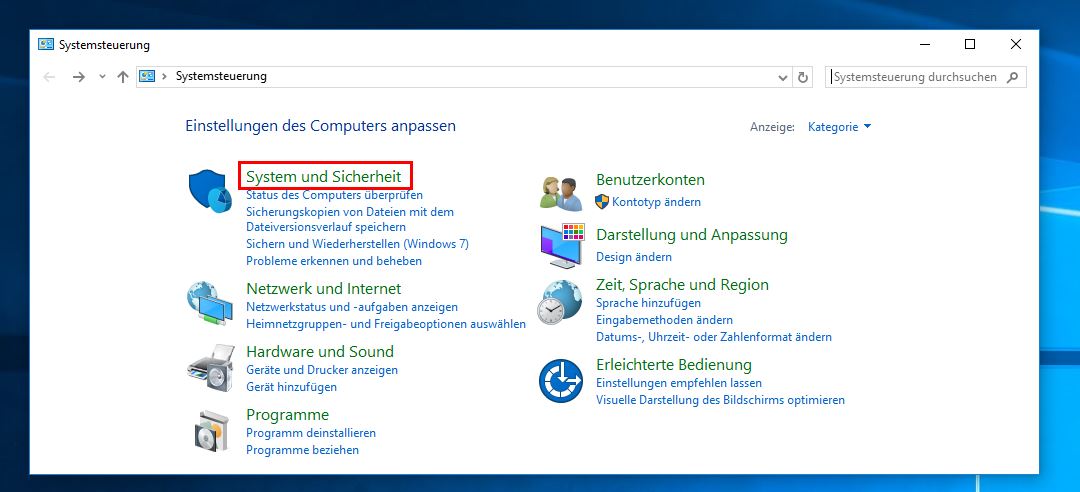Open Sichern und Wiederherstellen (Windows 7)
The width and height of the screenshot is (1080, 492).
coord(357,244)
